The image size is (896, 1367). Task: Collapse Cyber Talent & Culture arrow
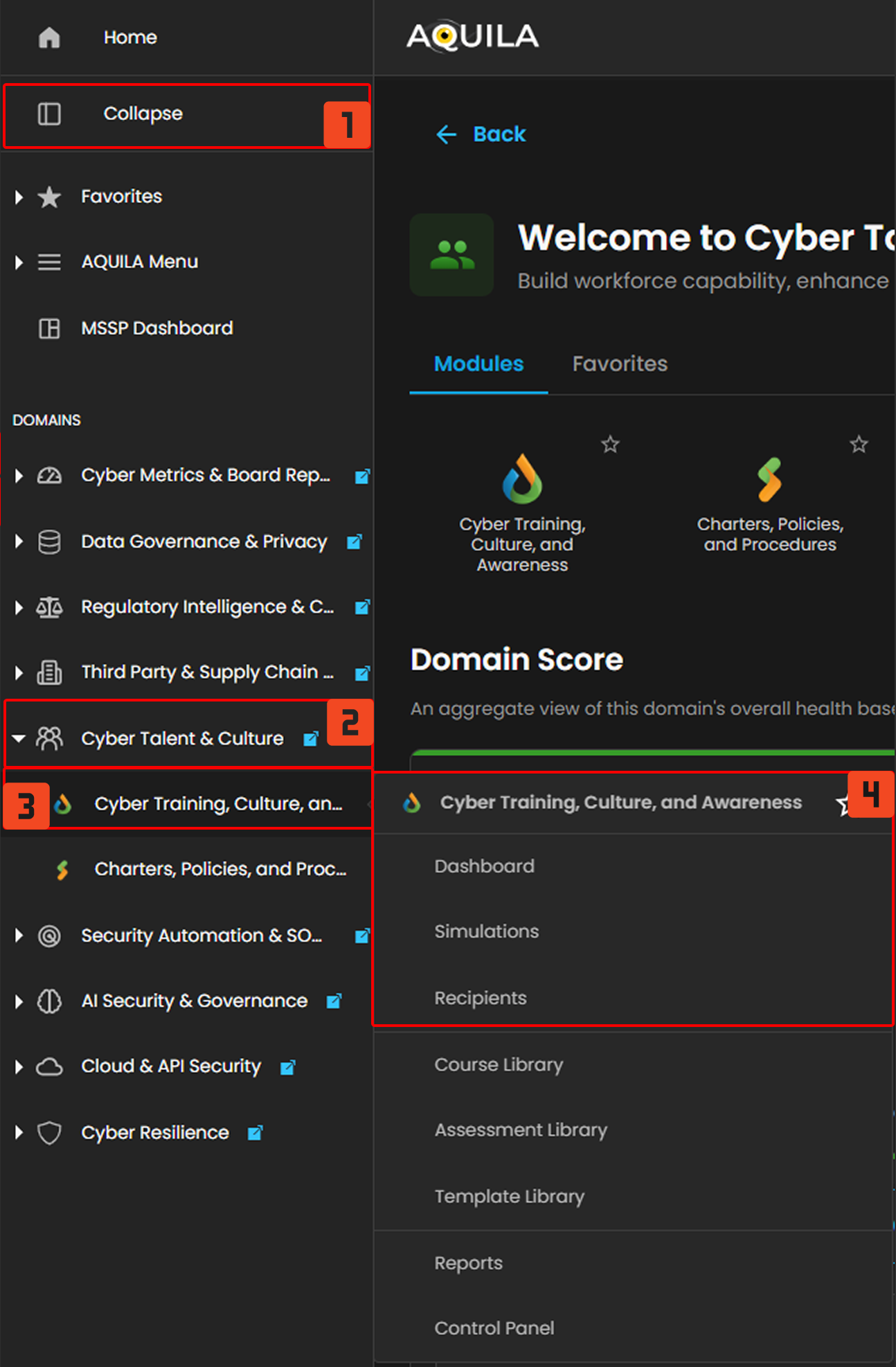tap(19, 739)
